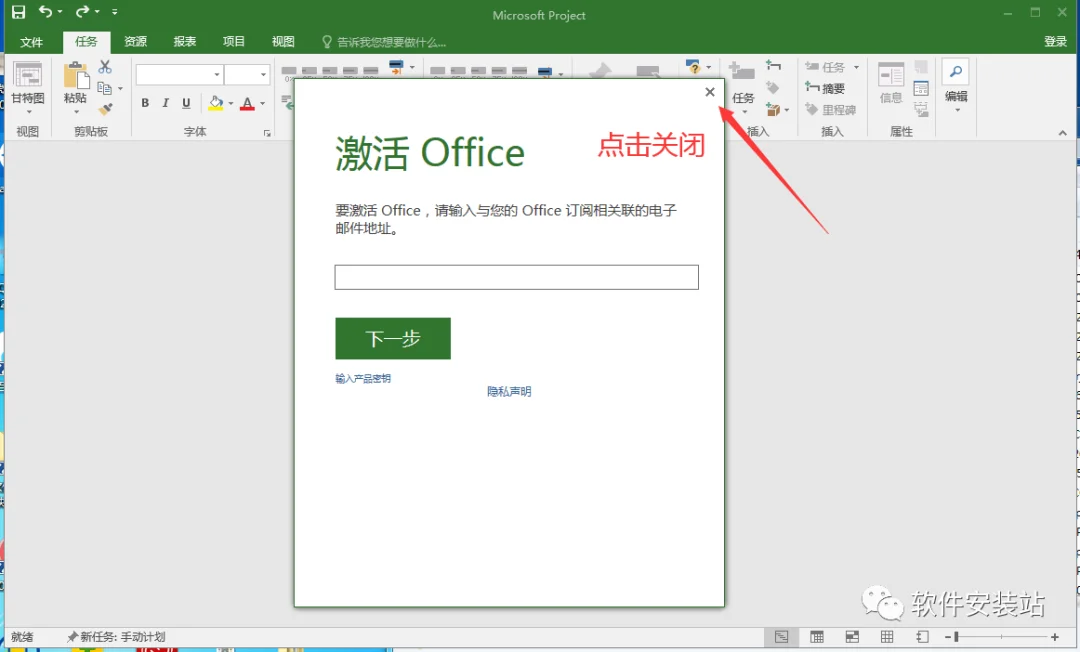Open the font size dropdown
Screen dimensions: 1080x652
[263, 74]
